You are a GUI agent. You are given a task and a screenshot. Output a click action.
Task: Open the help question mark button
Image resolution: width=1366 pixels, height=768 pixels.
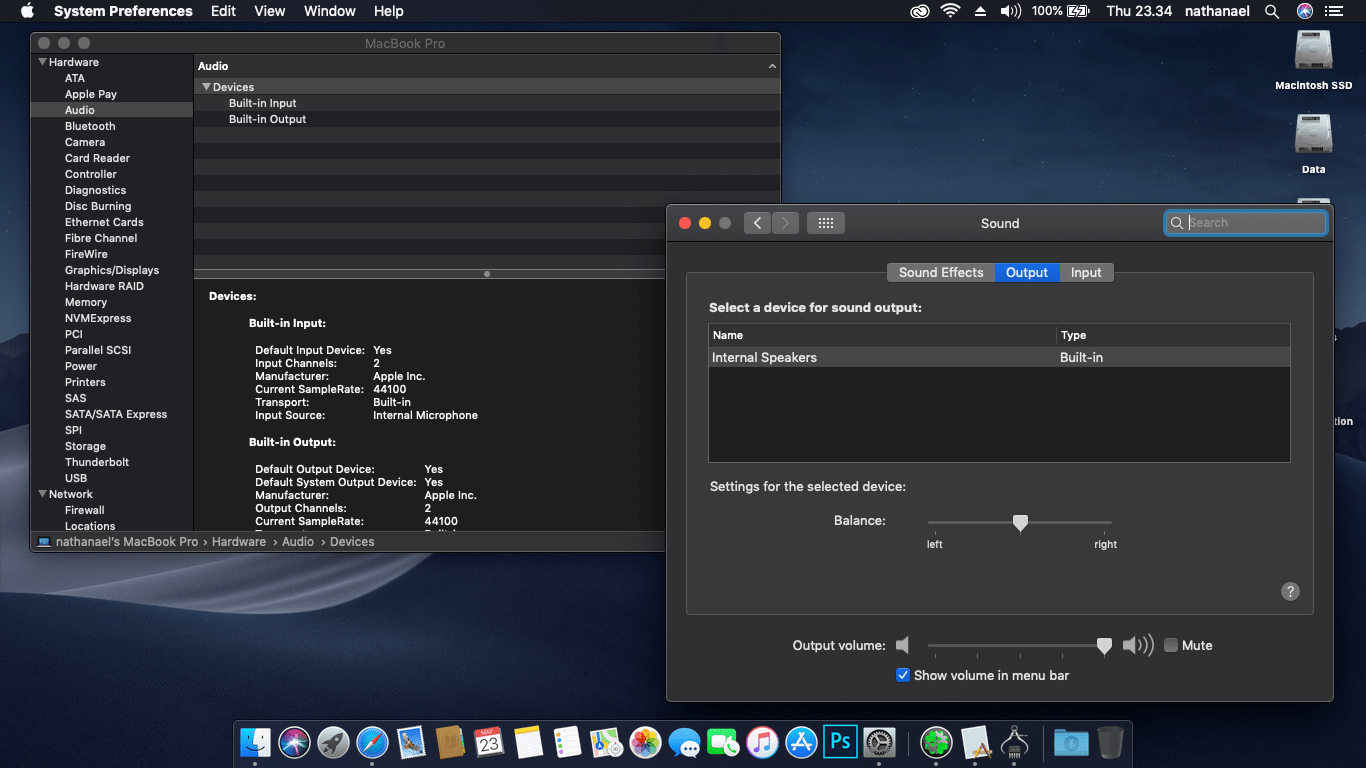tap(1290, 591)
